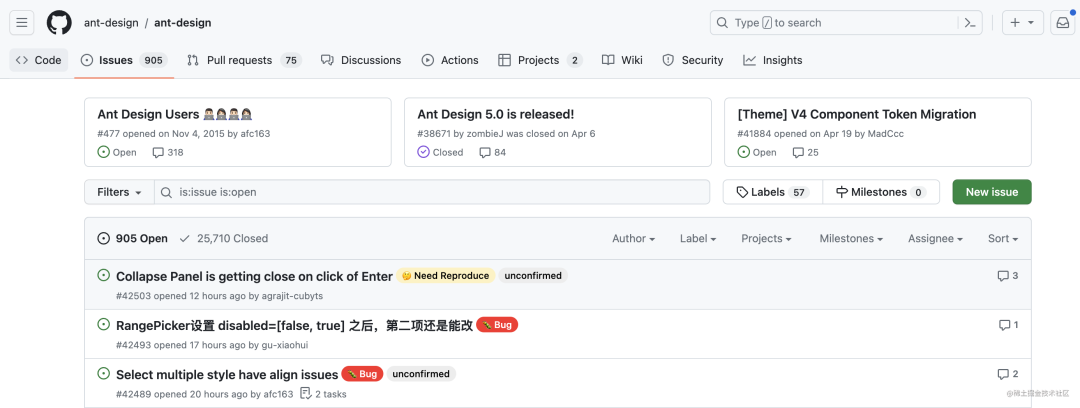
Task: Open author agrajit-cubyts profile link
Action: (293, 296)
